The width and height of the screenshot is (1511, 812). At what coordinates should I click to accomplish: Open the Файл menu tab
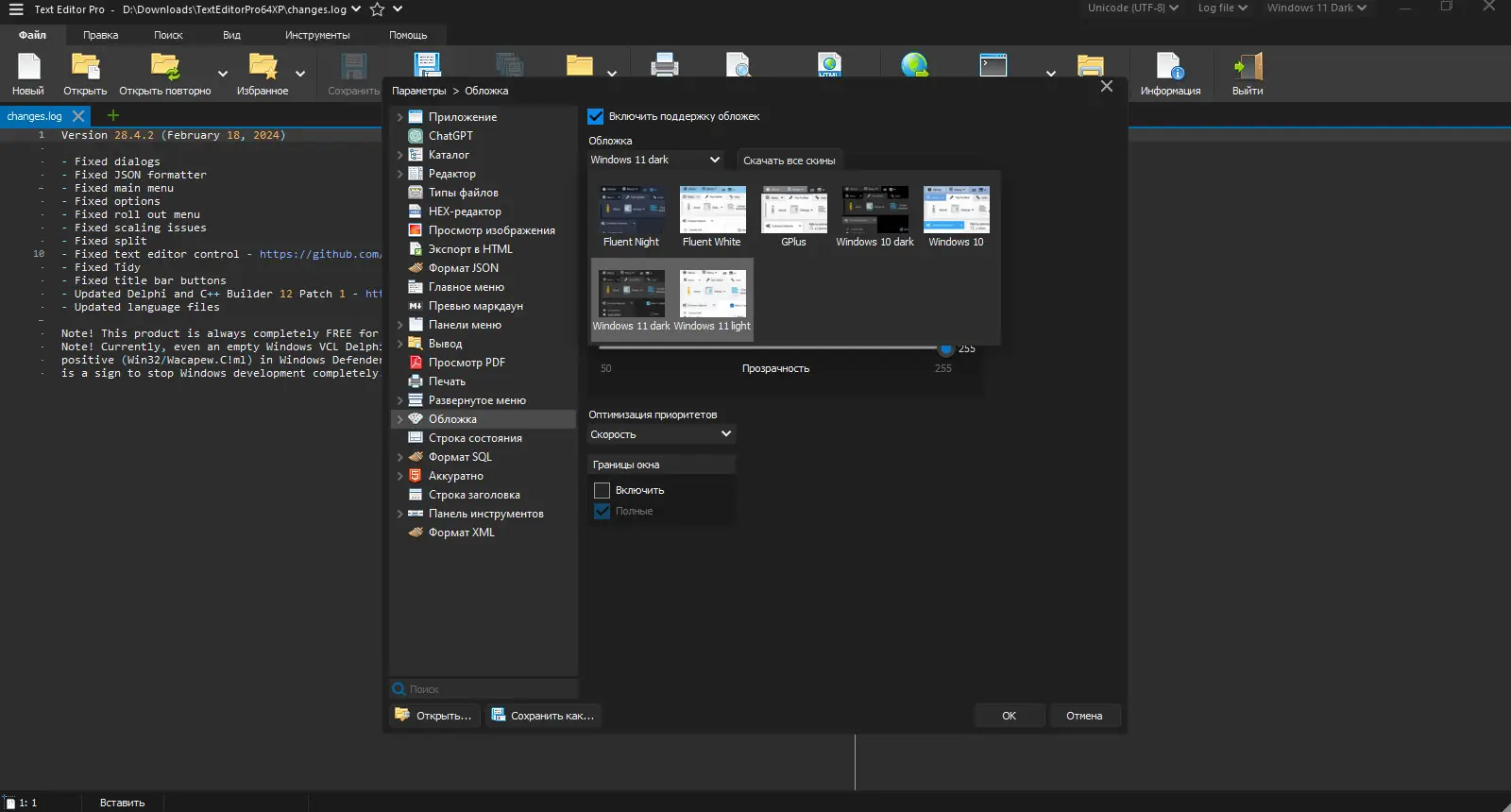tap(32, 35)
